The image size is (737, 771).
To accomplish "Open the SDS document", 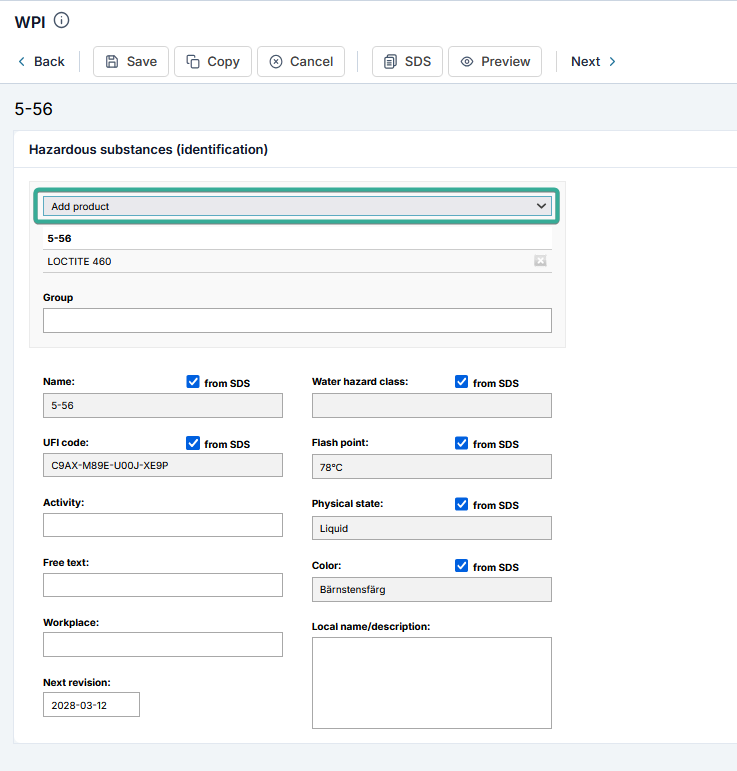I will coord(407,61).
